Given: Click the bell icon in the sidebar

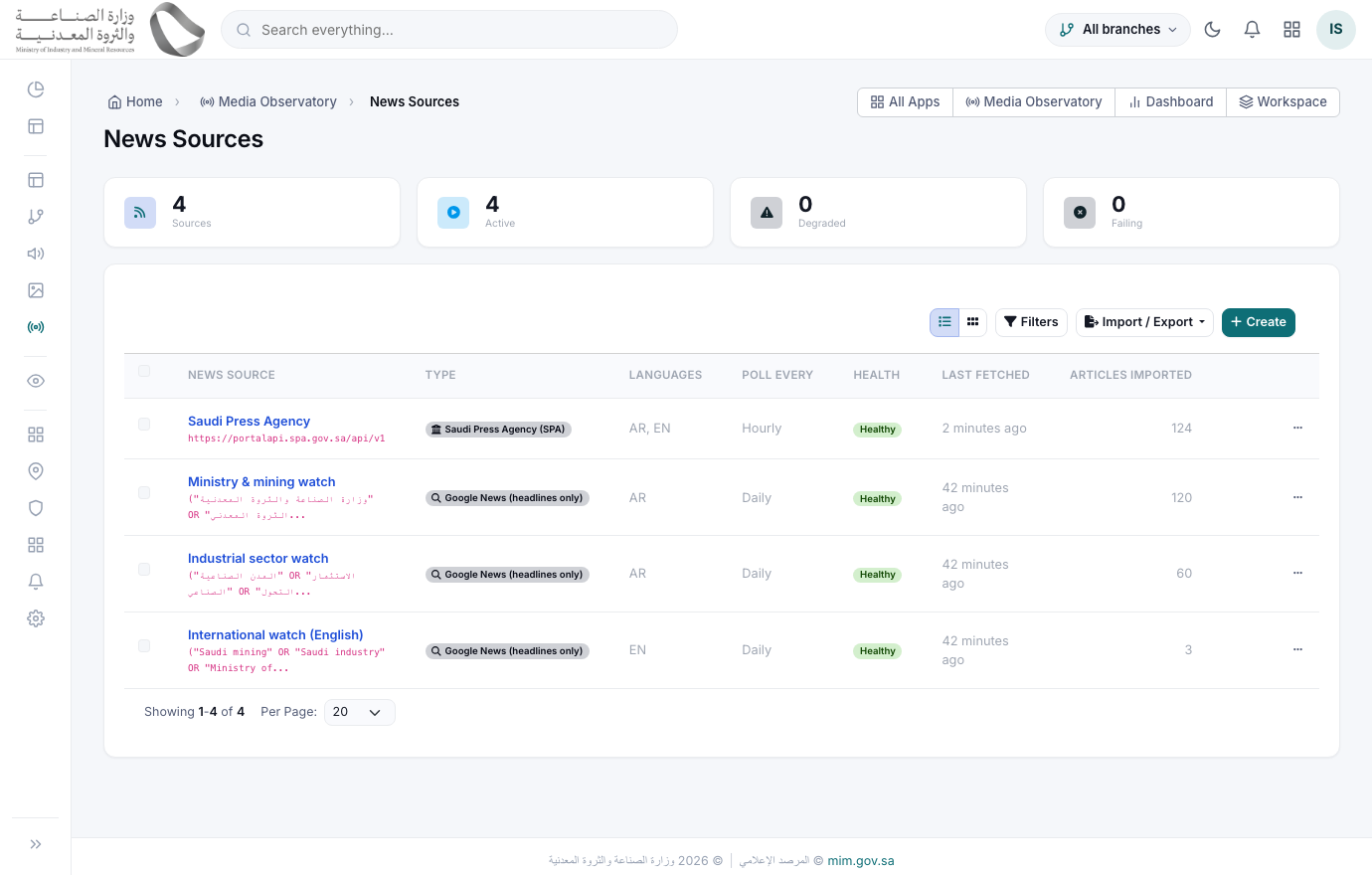Looking at the screenshot, I should (x=36, y=582).
